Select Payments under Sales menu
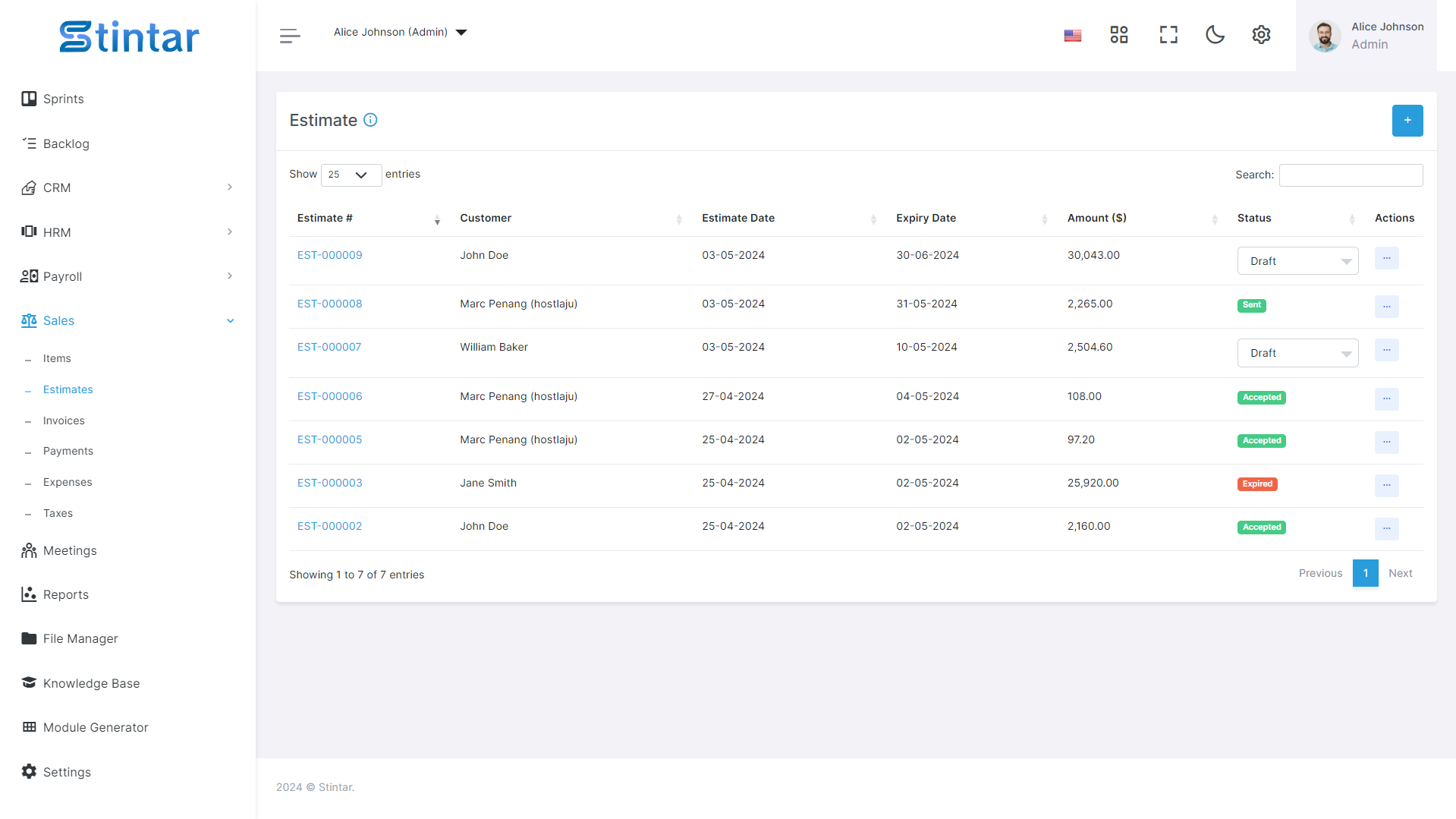This screenshot has height=819, width=1456. [68, 451]
